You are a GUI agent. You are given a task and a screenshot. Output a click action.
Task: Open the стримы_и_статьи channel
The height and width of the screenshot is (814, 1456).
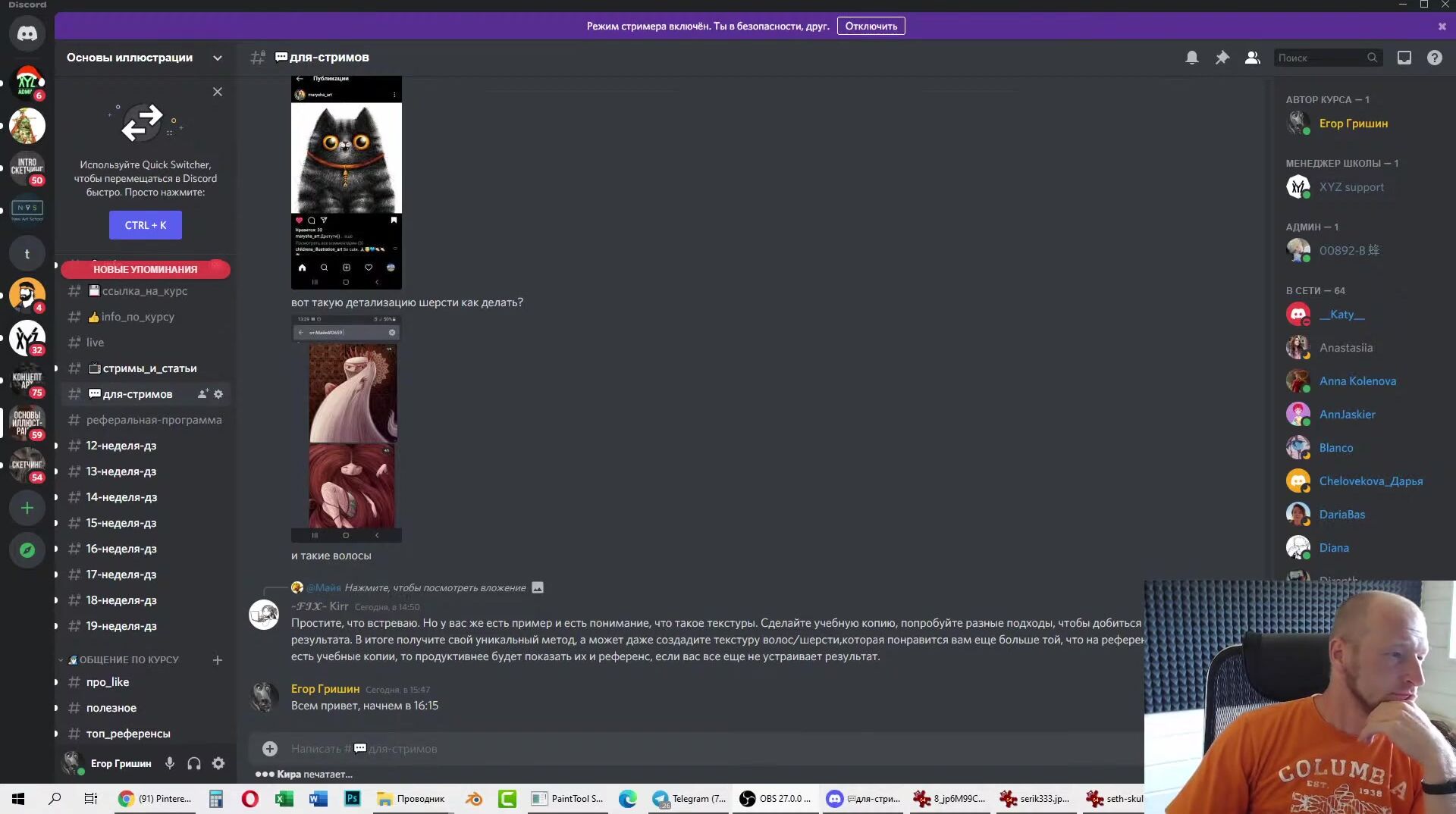pos(146,368)
